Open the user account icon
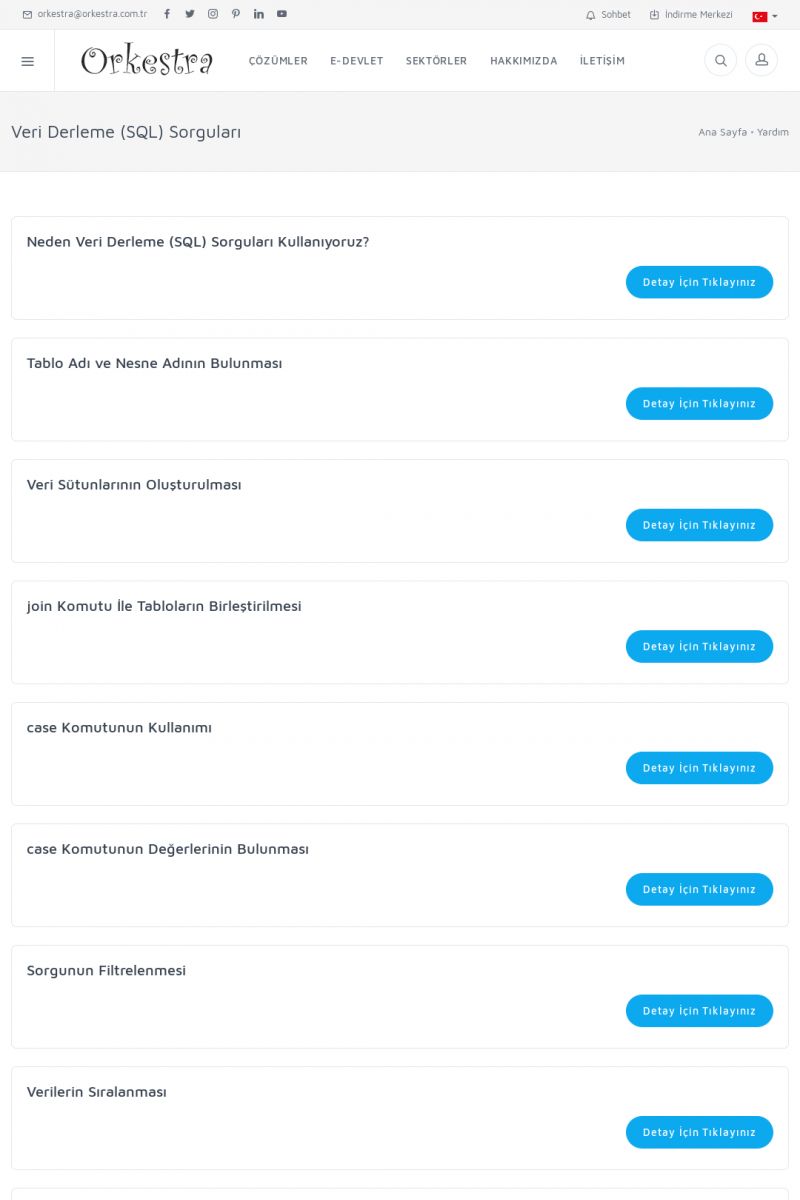 pyautogui.click(x=761, y=60)
